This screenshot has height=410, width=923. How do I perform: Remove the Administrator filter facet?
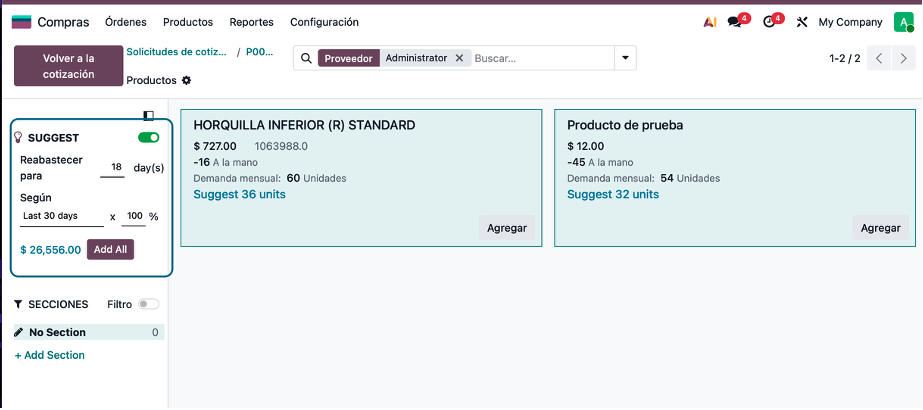tap(459, 58)
